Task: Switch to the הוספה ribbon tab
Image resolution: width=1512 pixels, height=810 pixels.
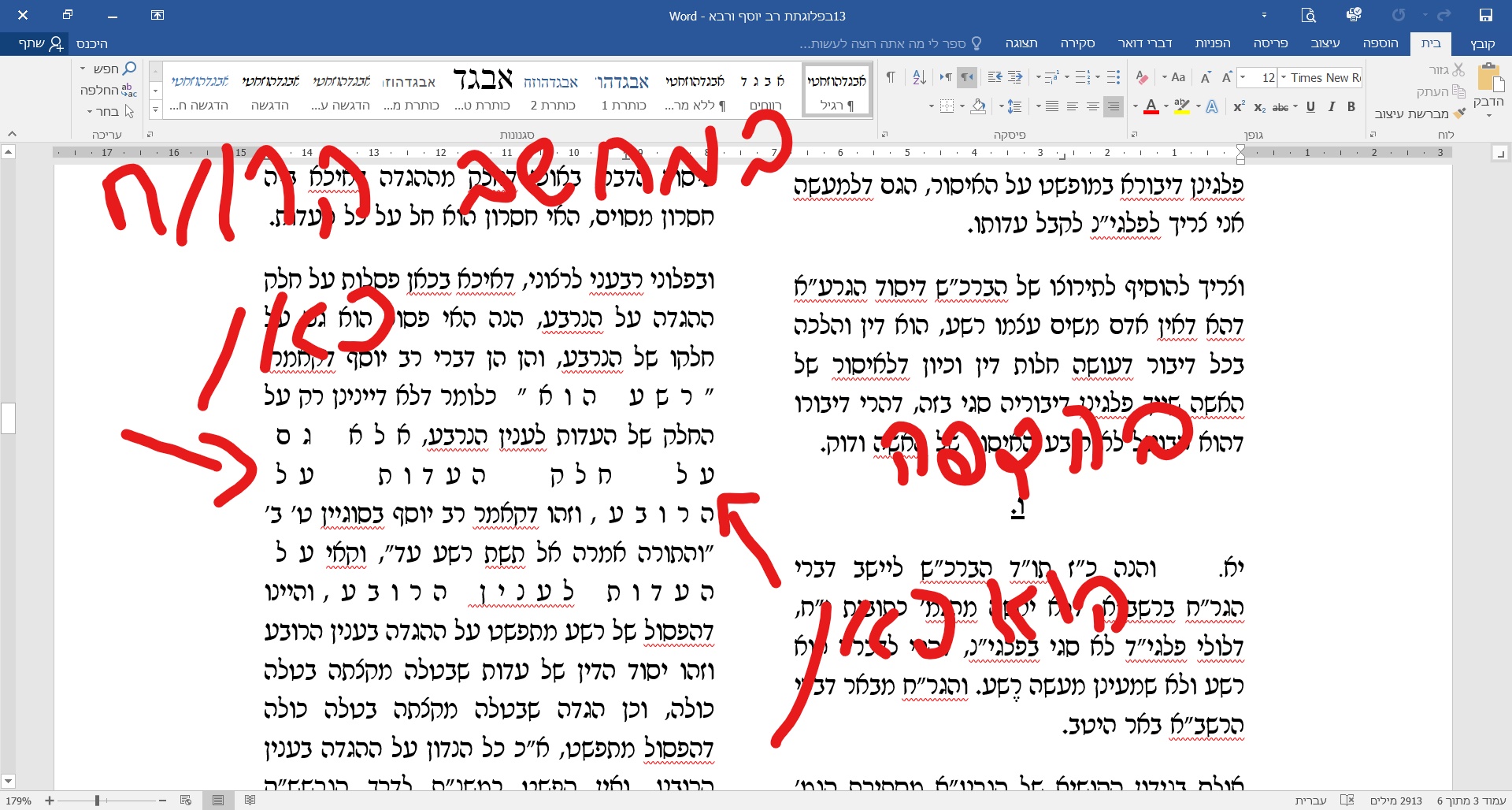Action: click(1381, 43)
